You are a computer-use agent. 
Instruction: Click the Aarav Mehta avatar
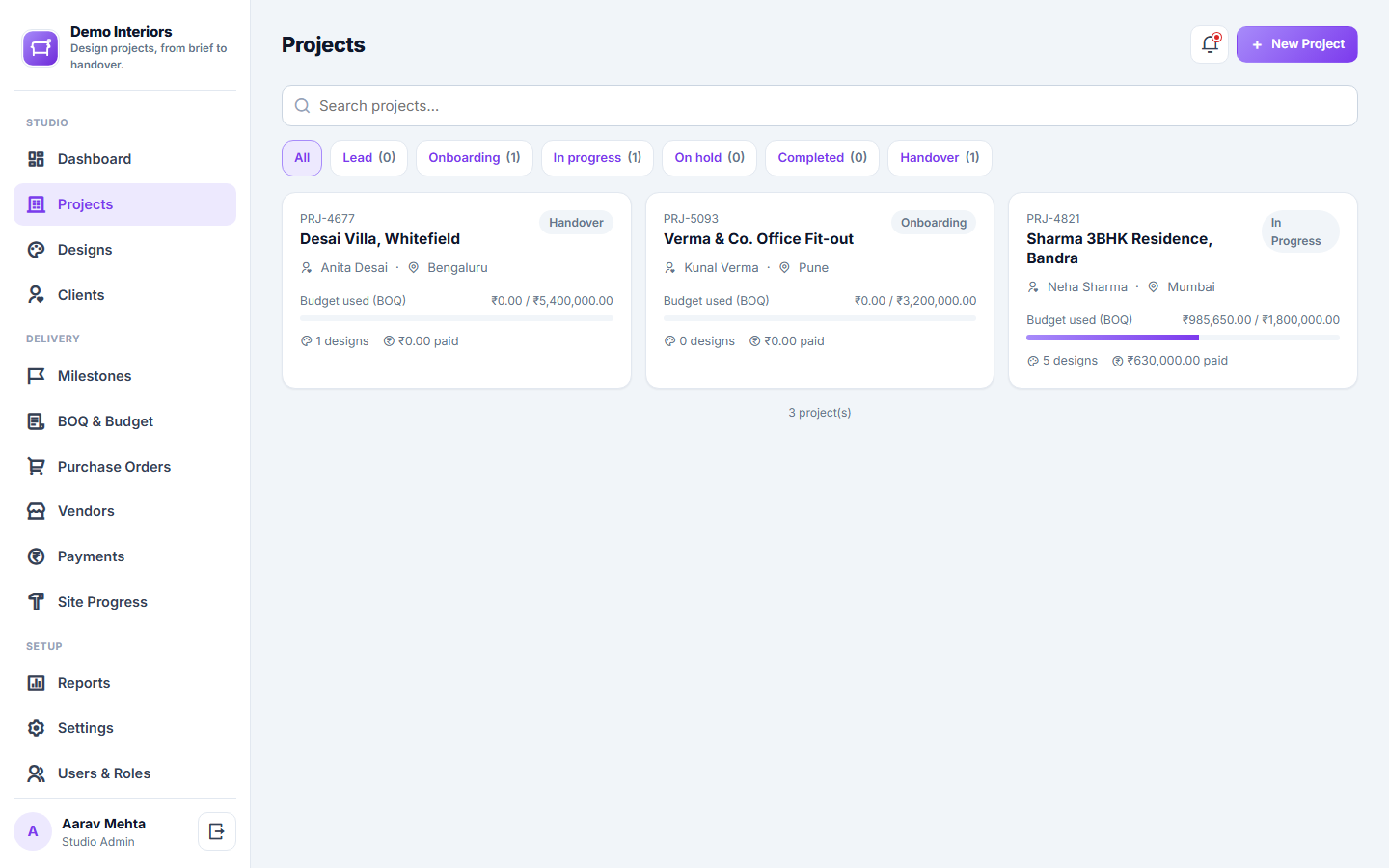33,831
